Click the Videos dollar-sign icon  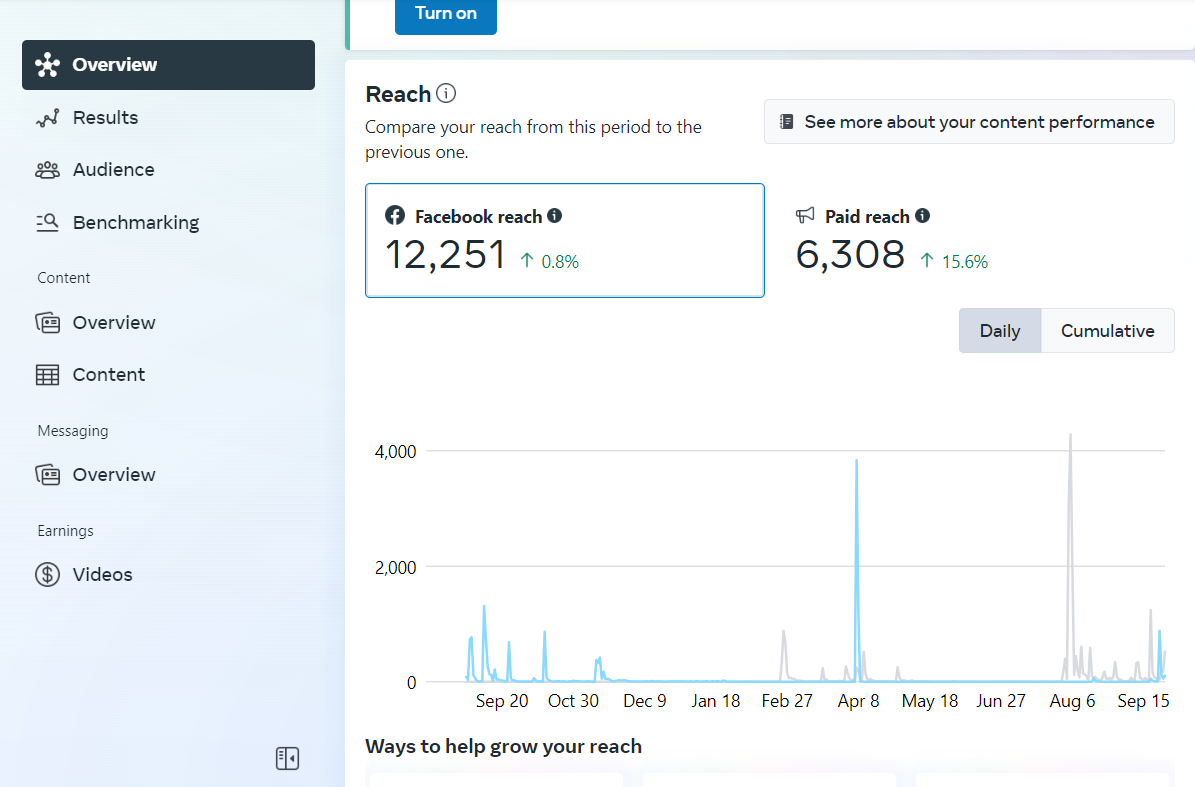click(47, 575)
